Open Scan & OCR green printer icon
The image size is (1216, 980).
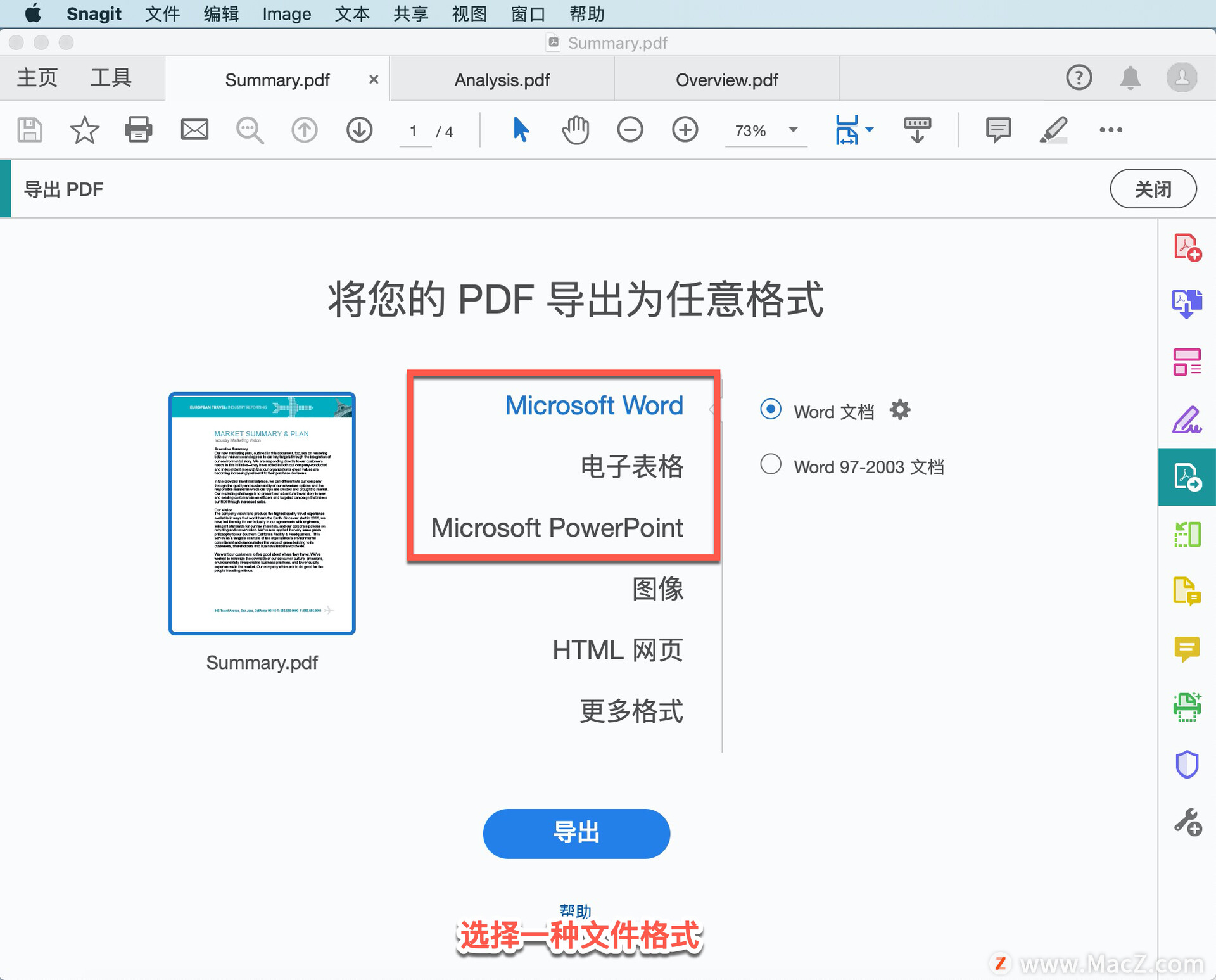pyautogui.click(x=1187, y=707)
